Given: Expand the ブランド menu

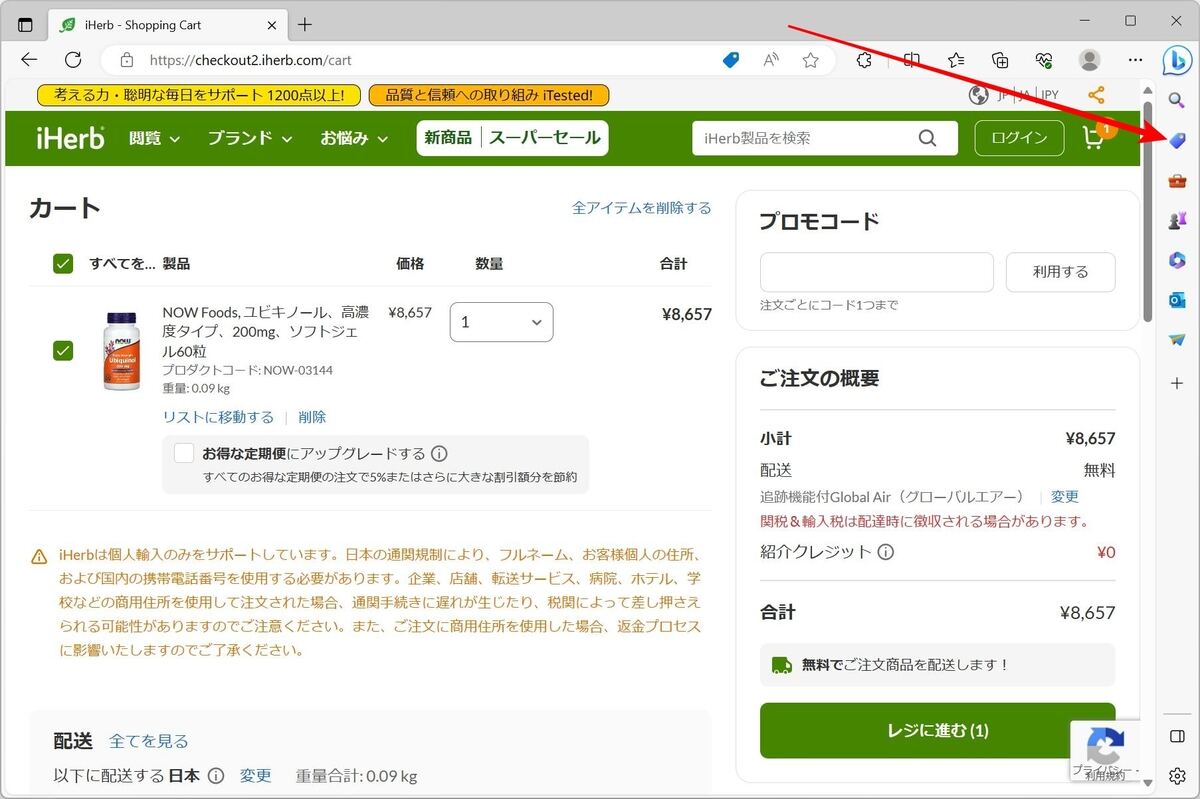Looking at the screenshot, I should pyautogui.click(x=250, y=138).
